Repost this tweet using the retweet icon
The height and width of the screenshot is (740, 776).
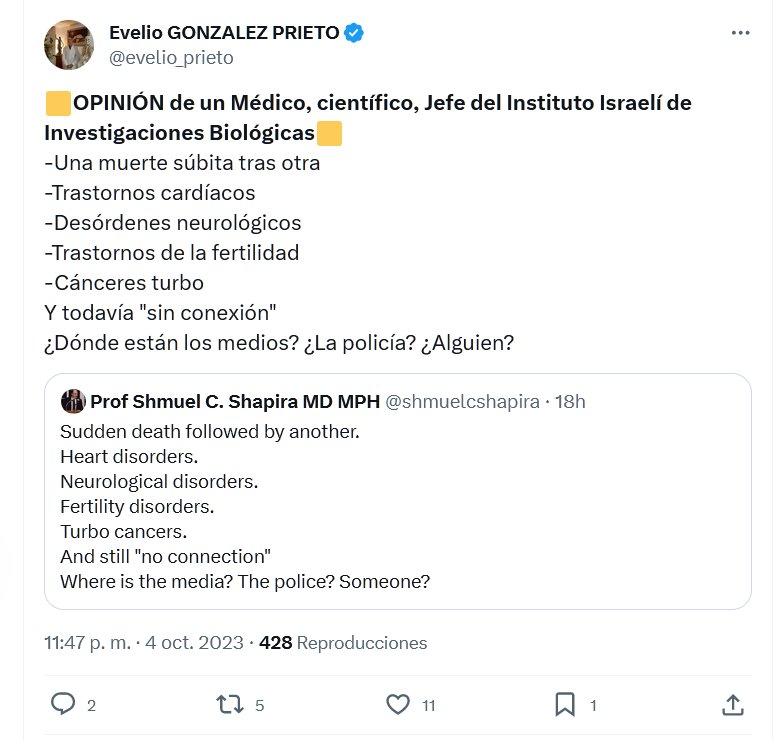pyautogui.click(x=230, y=704)
